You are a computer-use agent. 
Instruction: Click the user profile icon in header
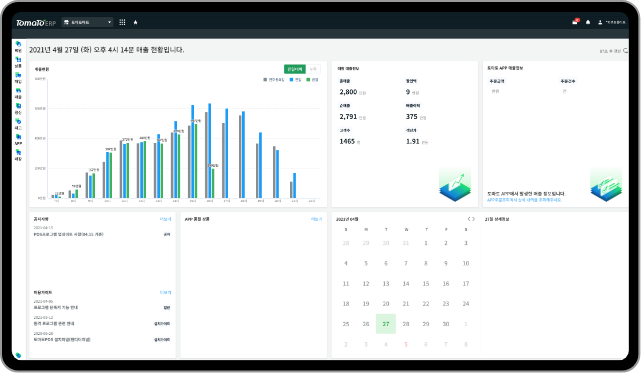point(600,22)
